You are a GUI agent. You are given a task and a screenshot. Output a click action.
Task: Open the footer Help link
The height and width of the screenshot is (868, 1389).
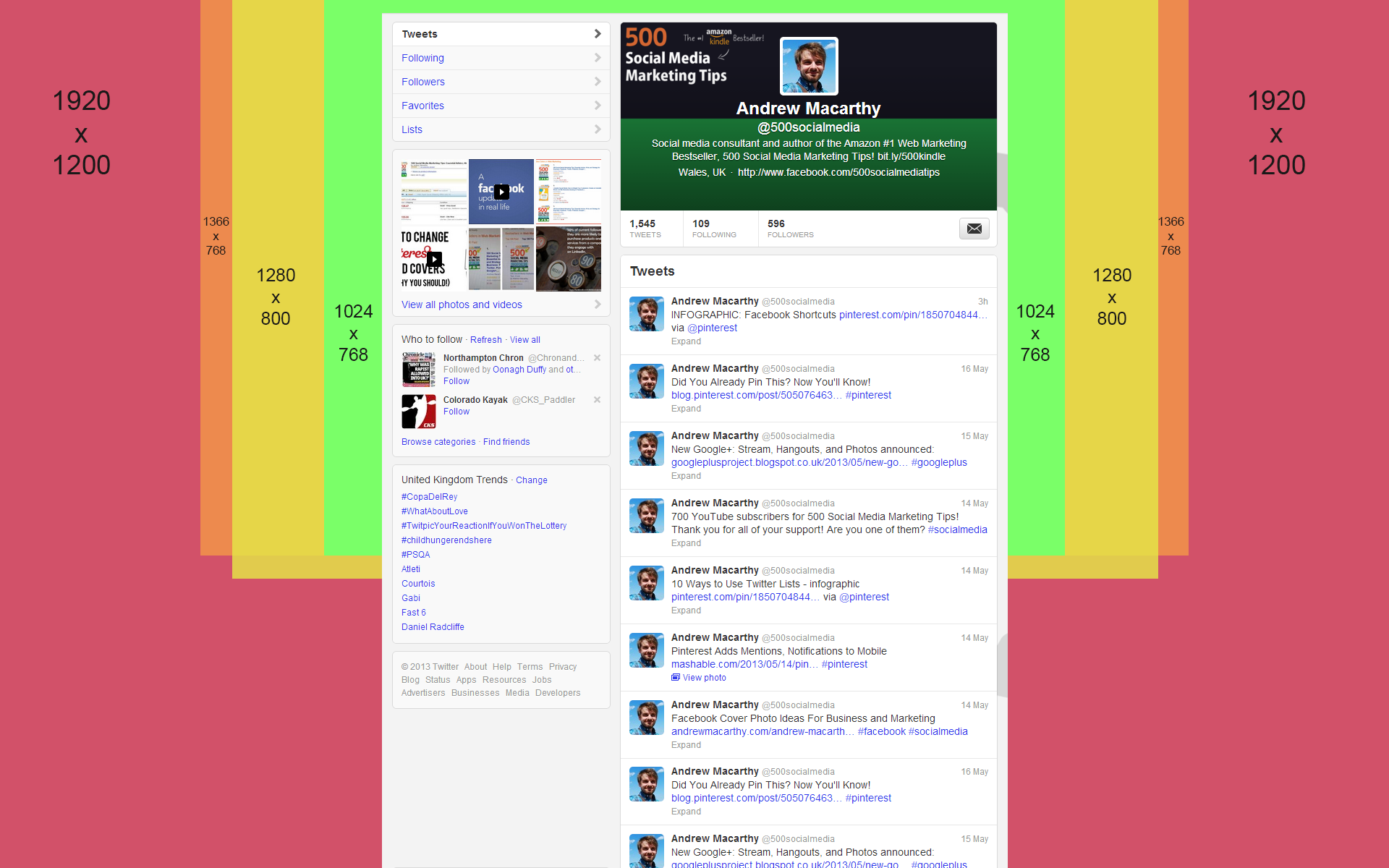(x=502, y=667)
